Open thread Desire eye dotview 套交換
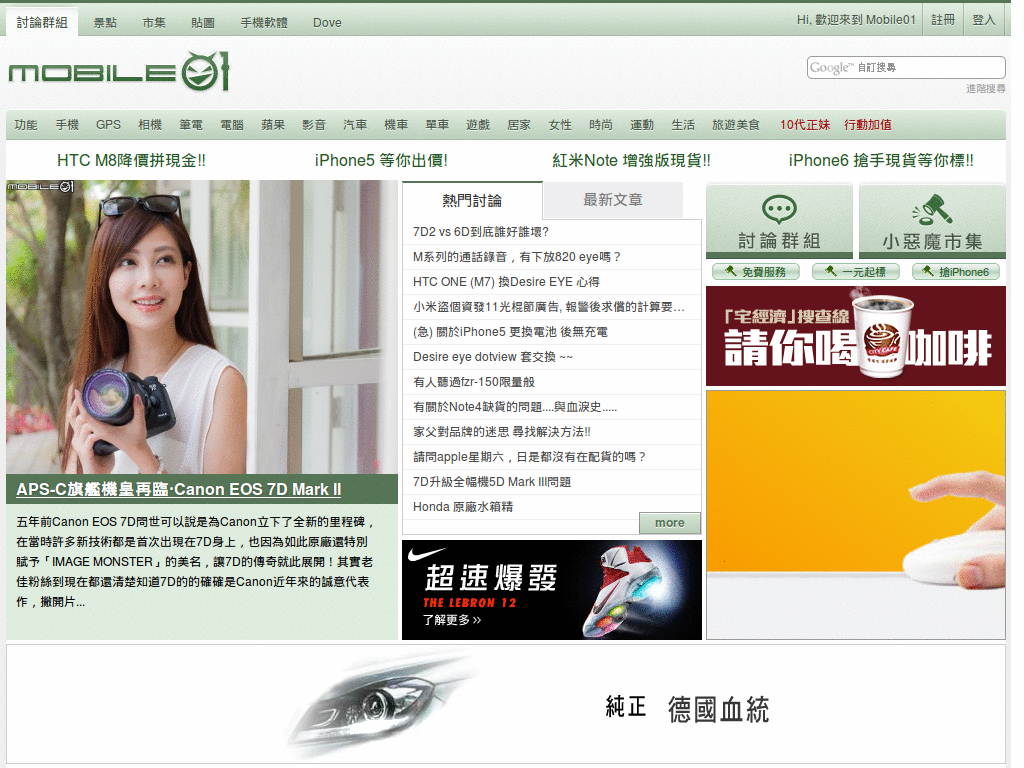 tap(492, 357)
